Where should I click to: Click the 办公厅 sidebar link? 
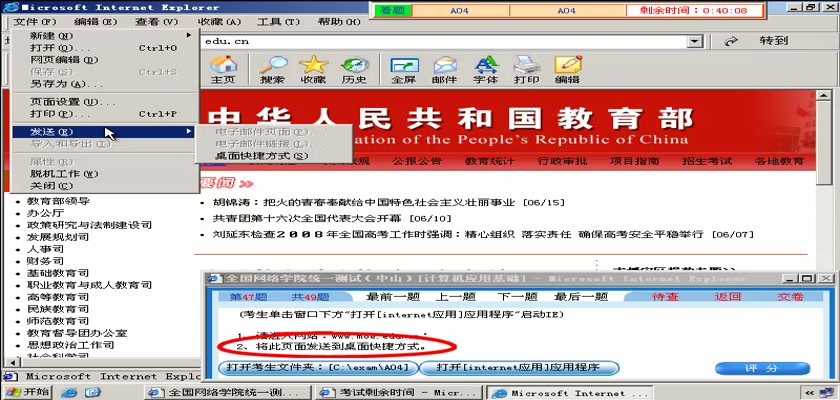pos(46,213)
